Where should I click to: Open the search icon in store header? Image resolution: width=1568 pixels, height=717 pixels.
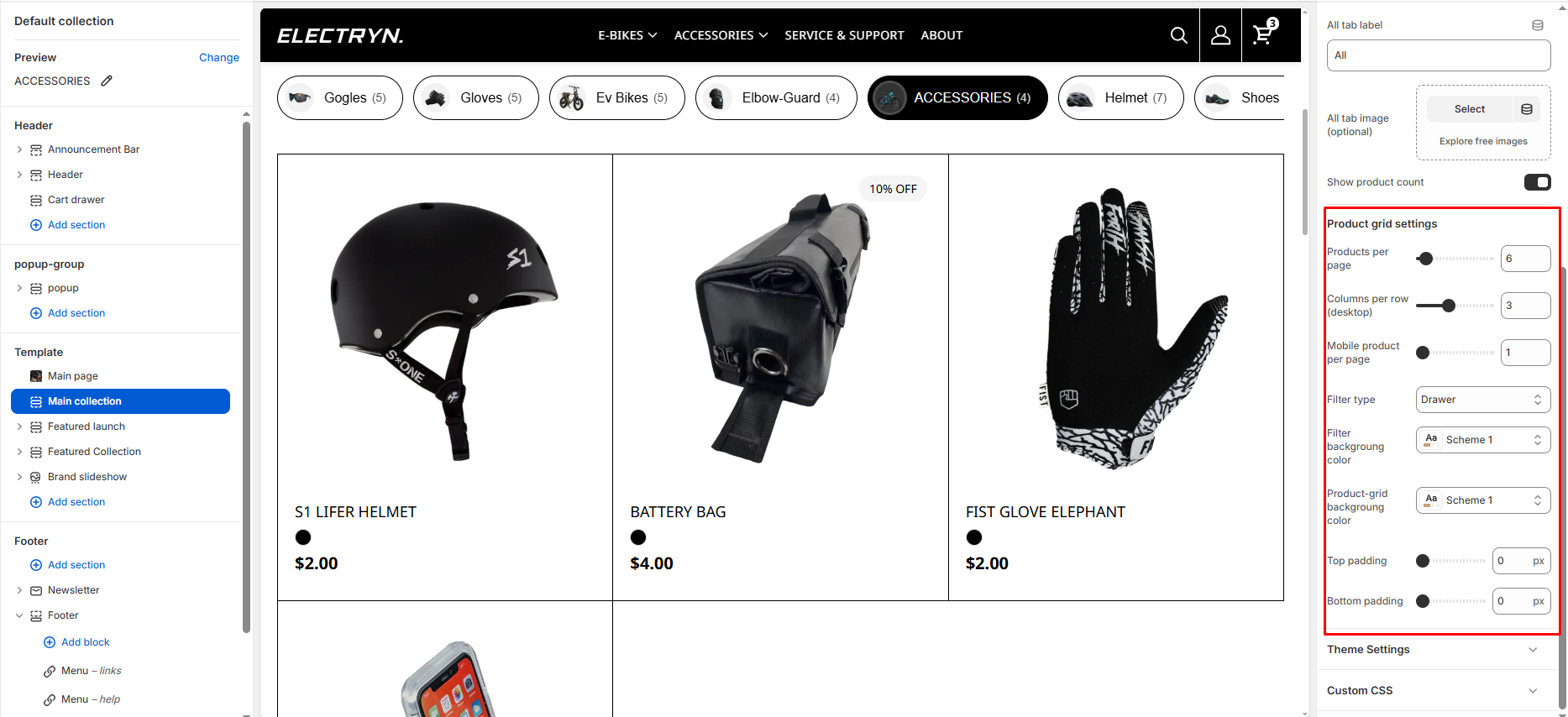(1178, 35)
